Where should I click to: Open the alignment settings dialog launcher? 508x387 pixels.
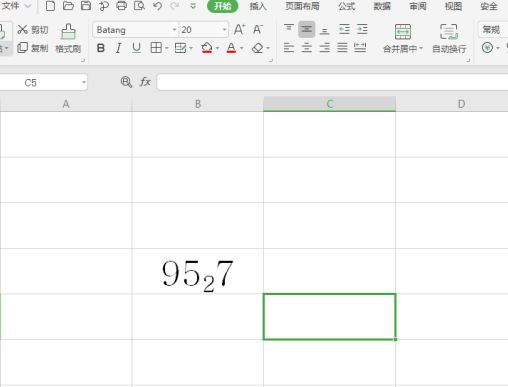[468, 60]
